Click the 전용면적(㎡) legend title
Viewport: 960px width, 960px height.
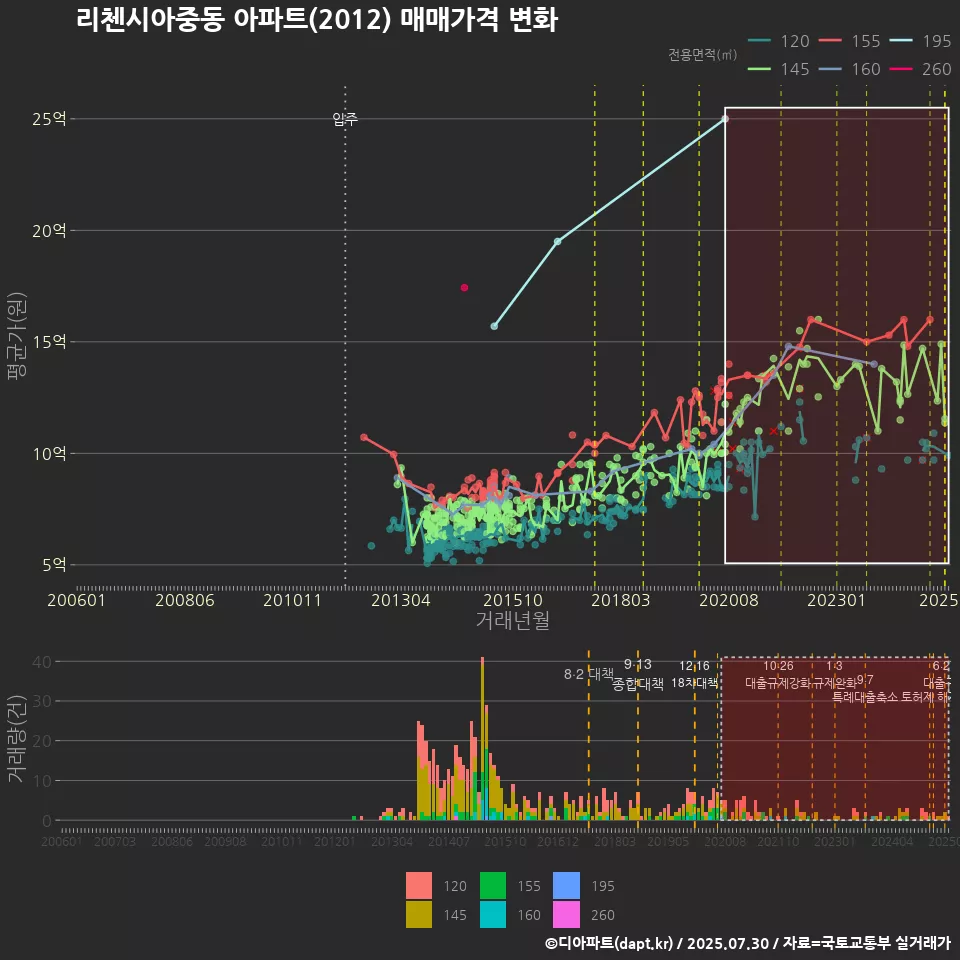click(x=702, y=55)
